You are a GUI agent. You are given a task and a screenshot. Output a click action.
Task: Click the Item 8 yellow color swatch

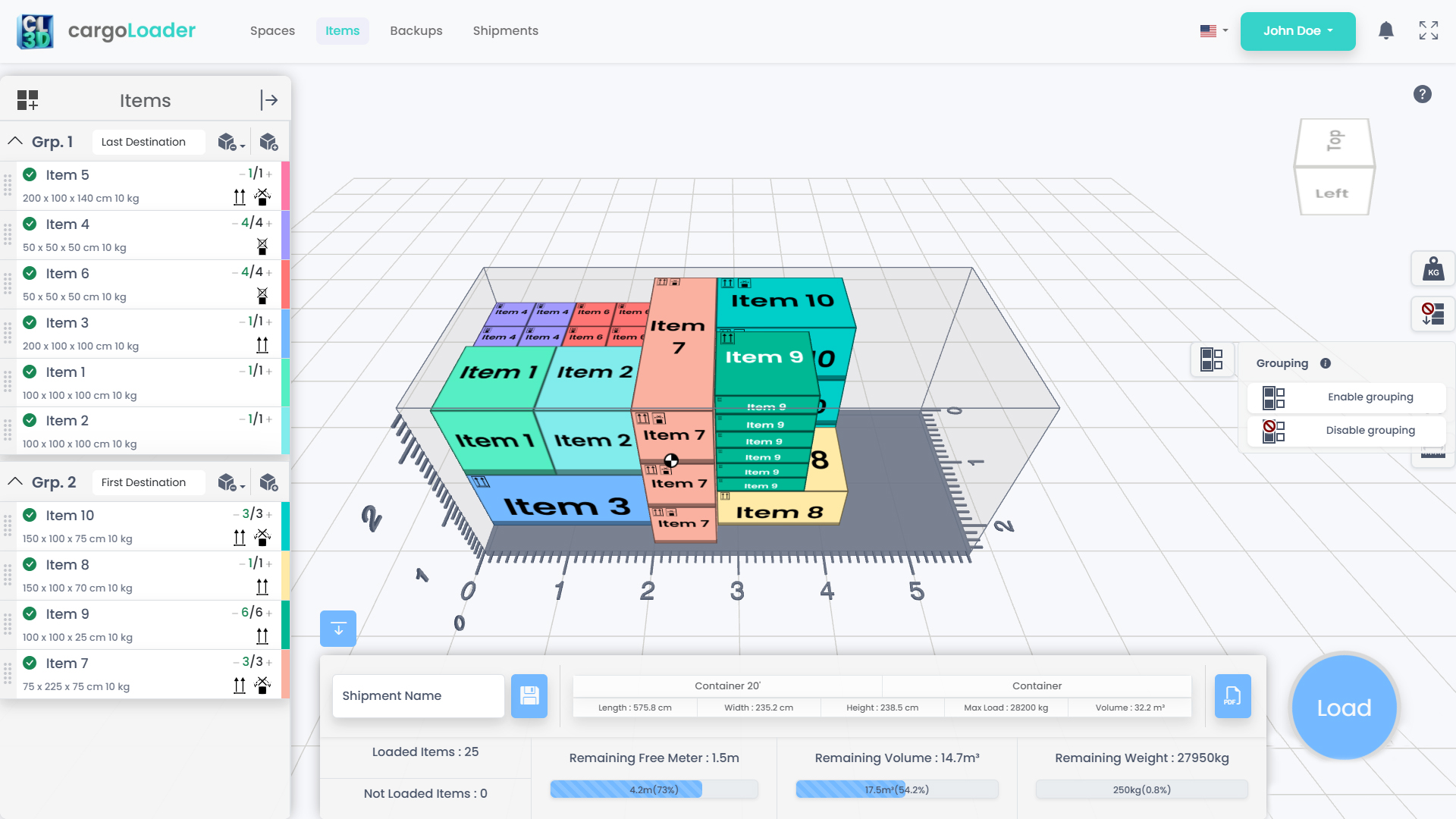(286, 576)
